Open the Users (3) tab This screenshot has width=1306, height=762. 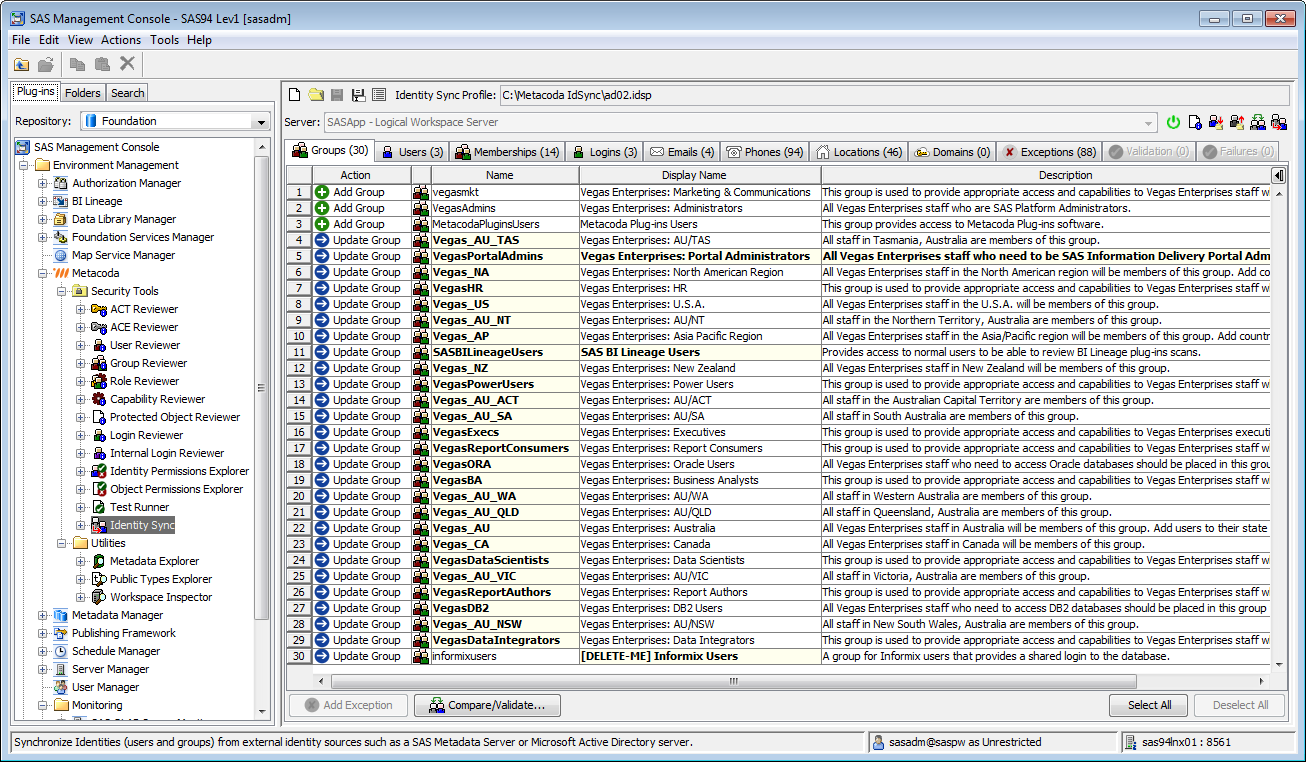tap(412, 152)
